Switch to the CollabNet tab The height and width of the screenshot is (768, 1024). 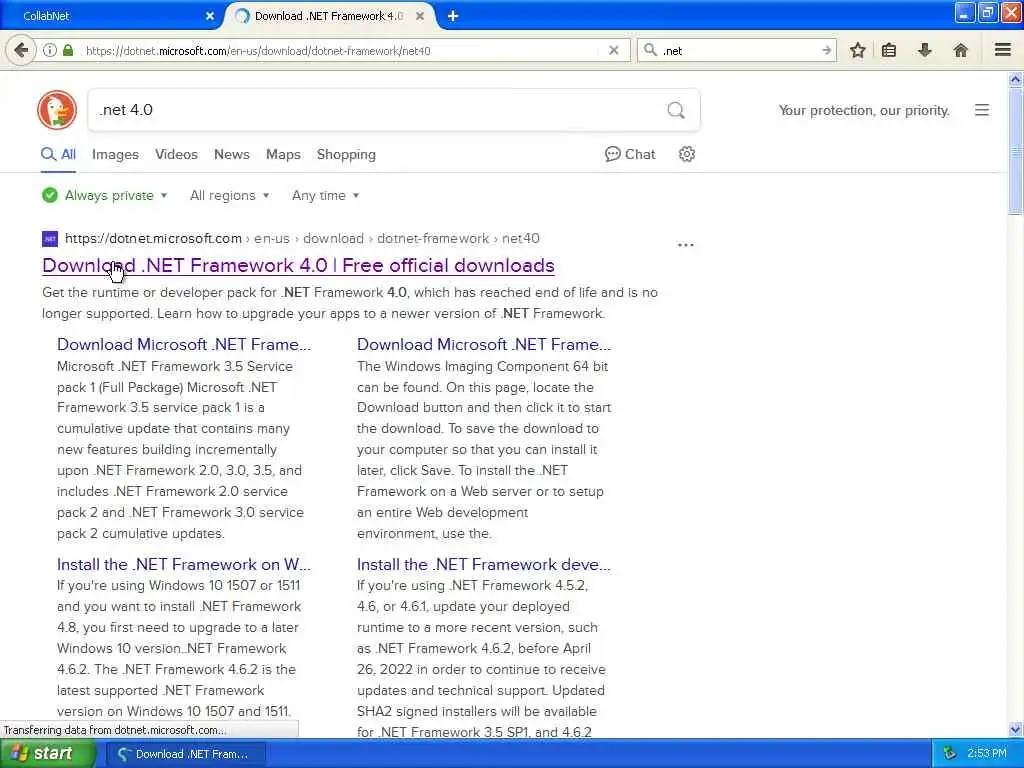click(111, 16)
